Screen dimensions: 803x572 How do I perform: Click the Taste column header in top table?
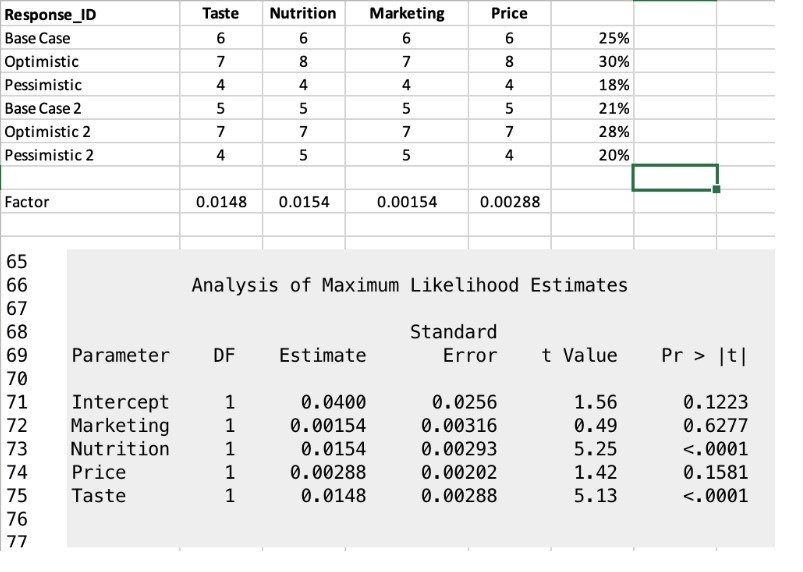click(220, 13)
